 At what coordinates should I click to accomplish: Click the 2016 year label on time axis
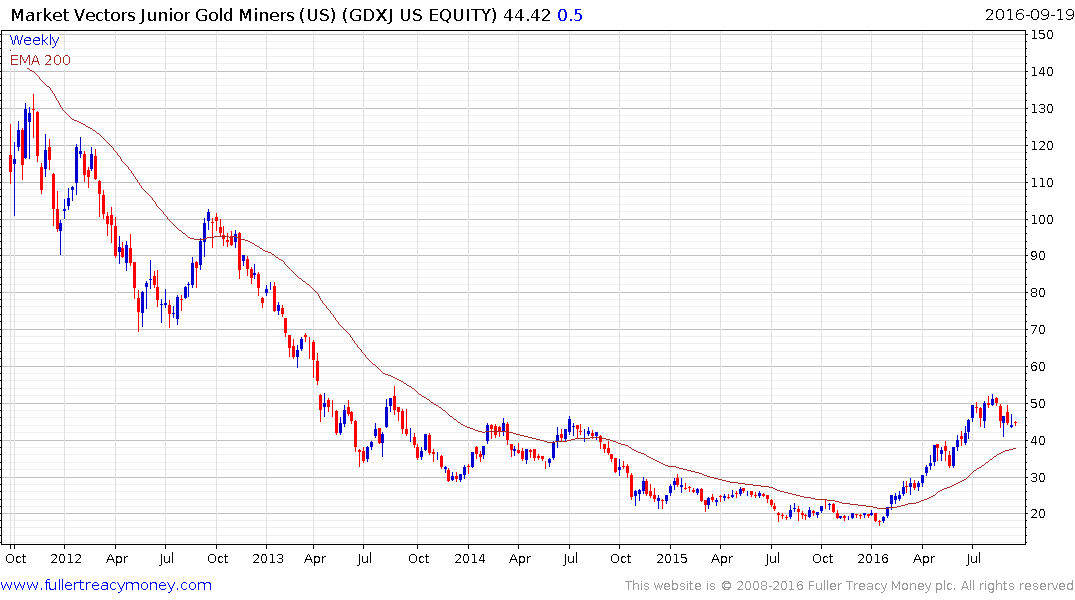pyautogui.click(x=873, y=558)
